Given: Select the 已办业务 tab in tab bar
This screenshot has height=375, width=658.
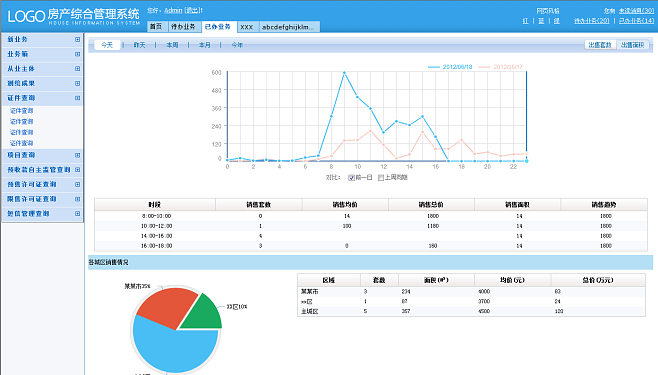Looking at the screenshot, I should pos(219,27).
